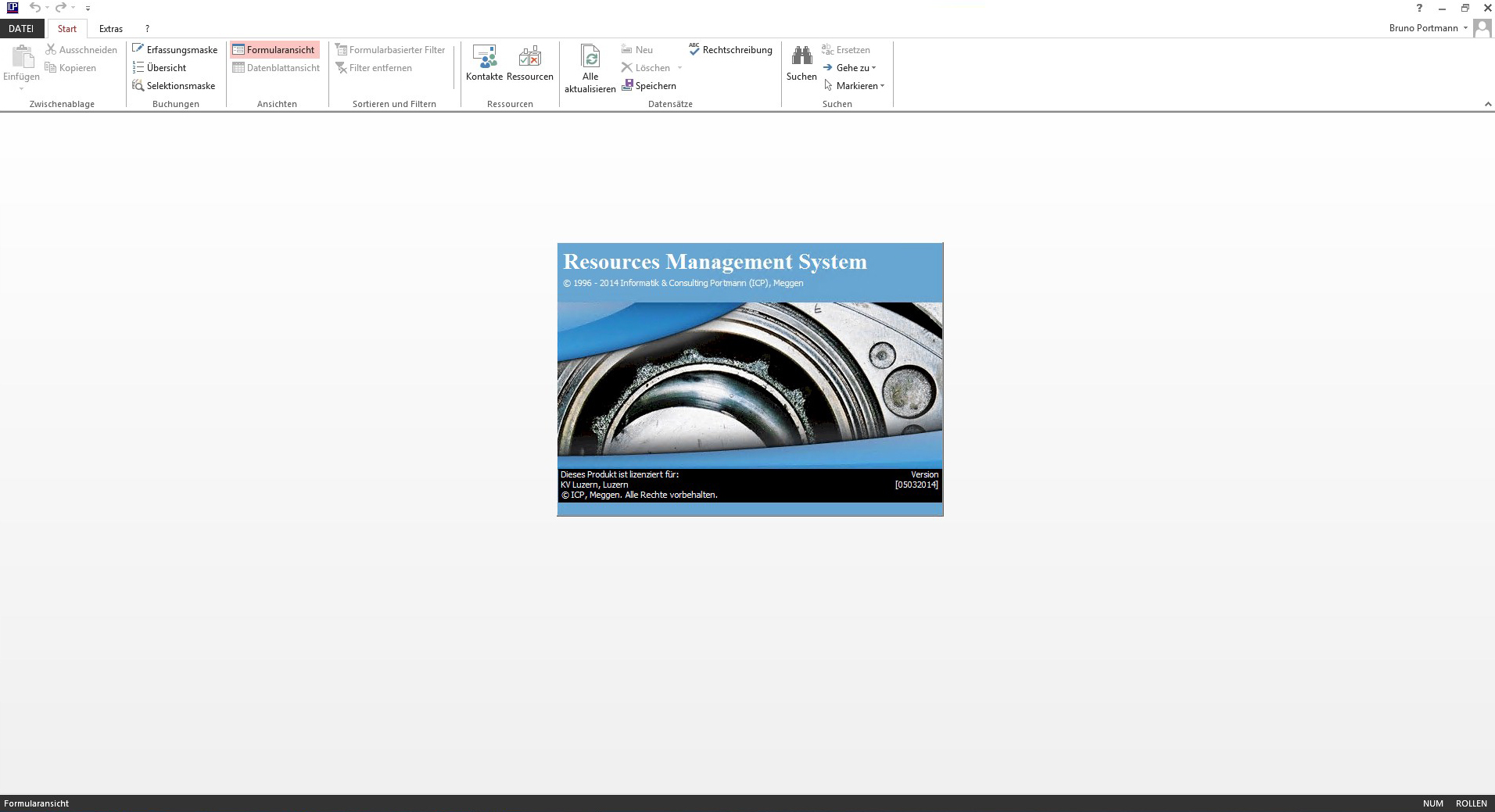1495x812 pixels.
Task: Click Speichern to save record
Action: (x=649, y=85)
